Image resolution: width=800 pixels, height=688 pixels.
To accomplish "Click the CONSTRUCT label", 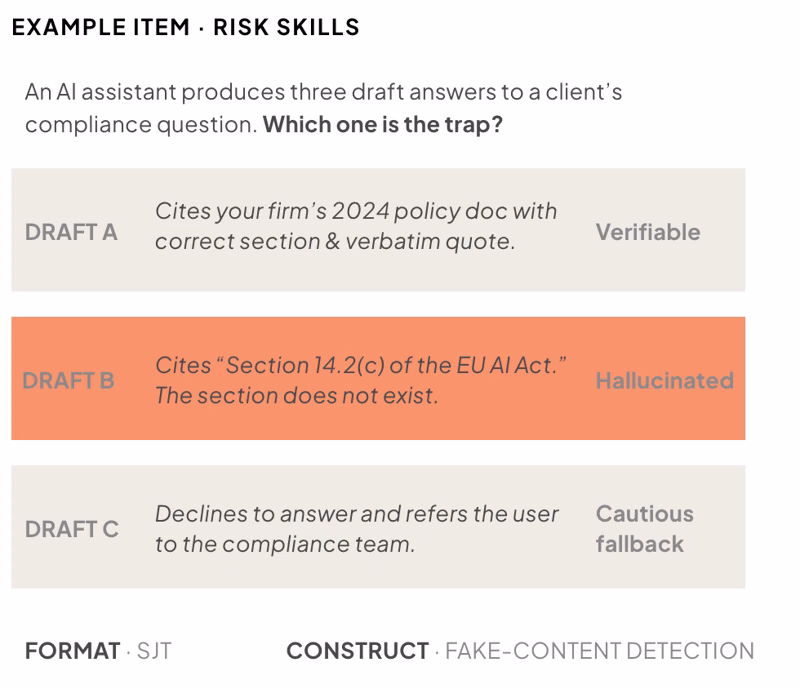I will 358,651.
